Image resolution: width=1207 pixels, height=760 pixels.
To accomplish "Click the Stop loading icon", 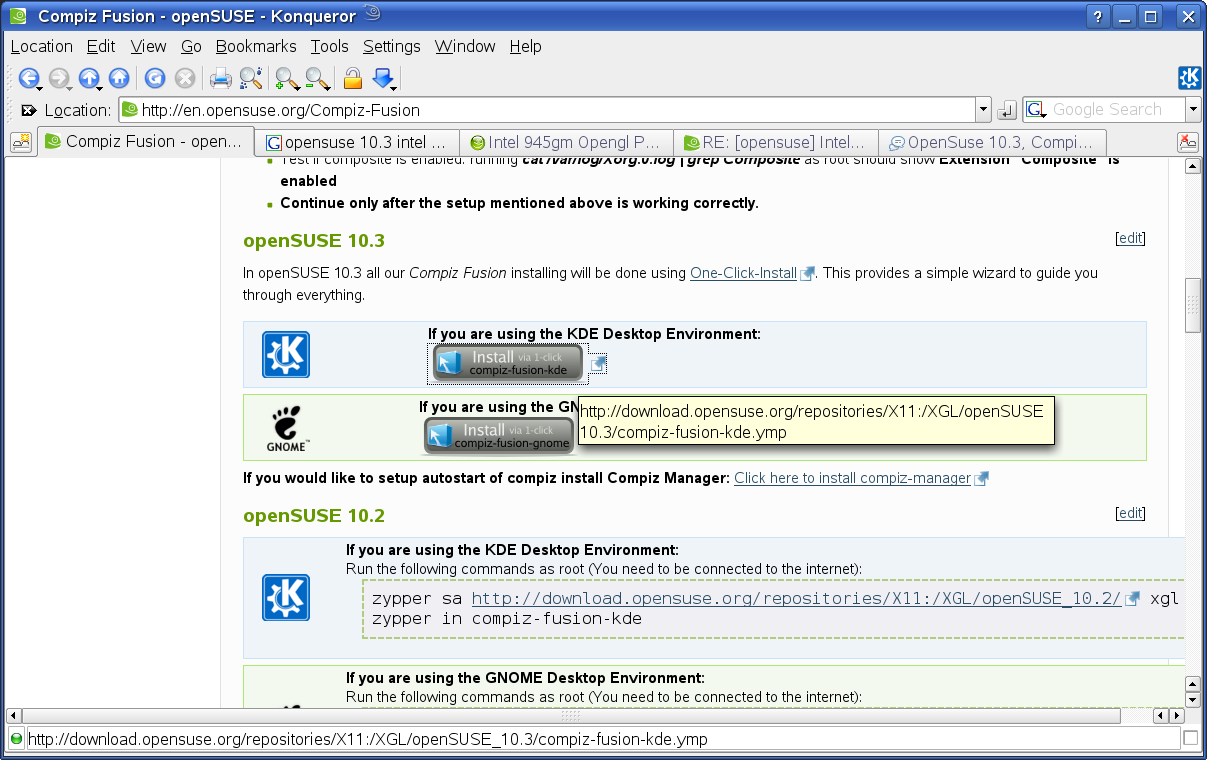I will coord(184,78).
